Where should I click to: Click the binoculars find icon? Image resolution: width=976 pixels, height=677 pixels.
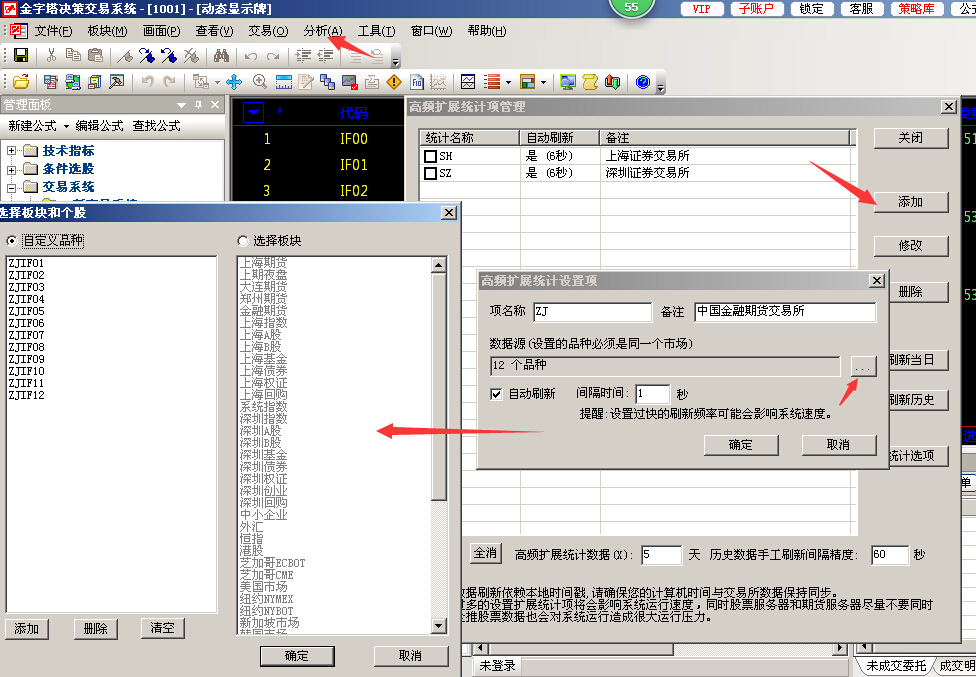[223, 56]
